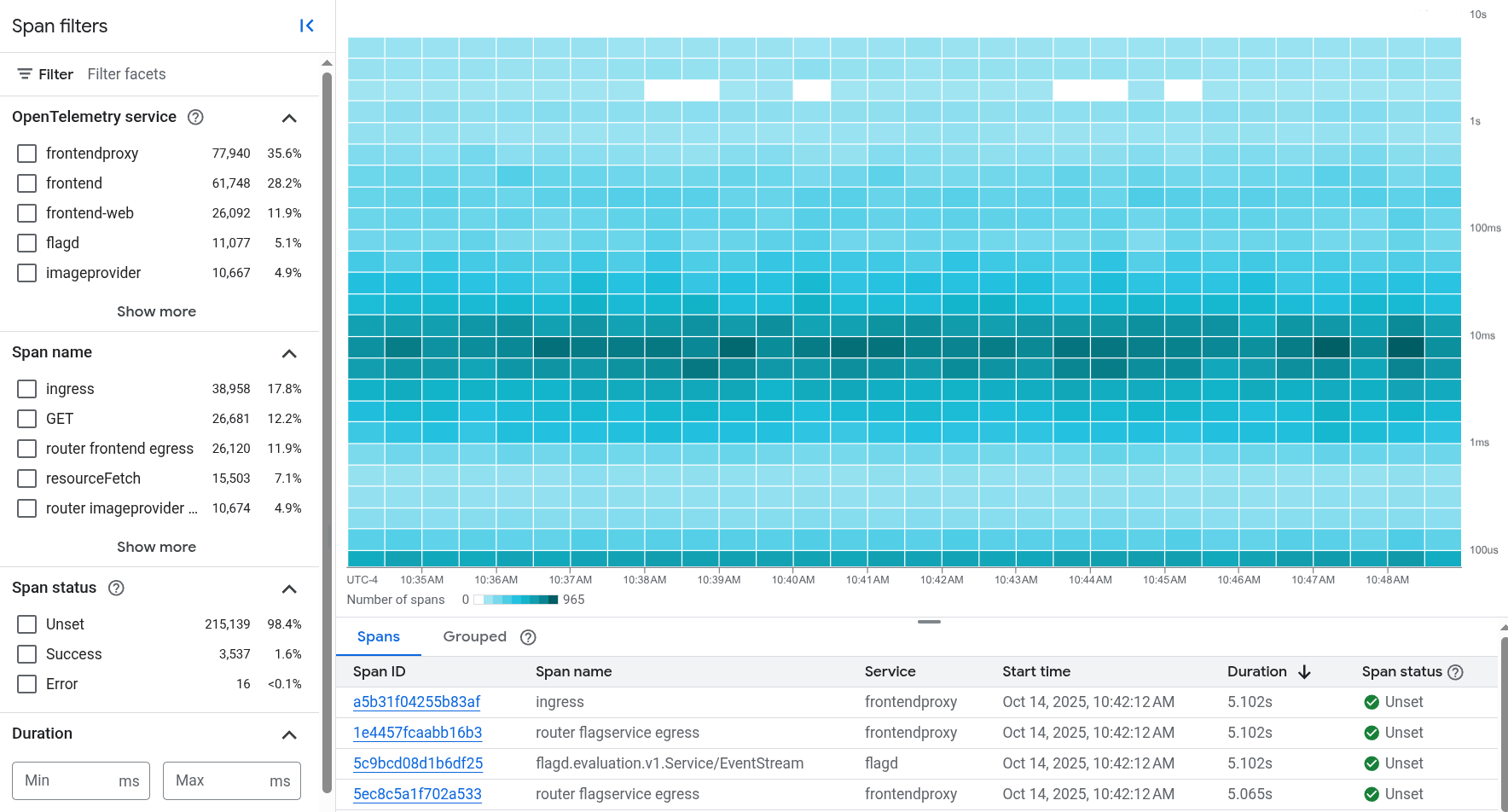Click the green Unset status icon on the first span row

pyautogui.click(x=1371, y=702)
